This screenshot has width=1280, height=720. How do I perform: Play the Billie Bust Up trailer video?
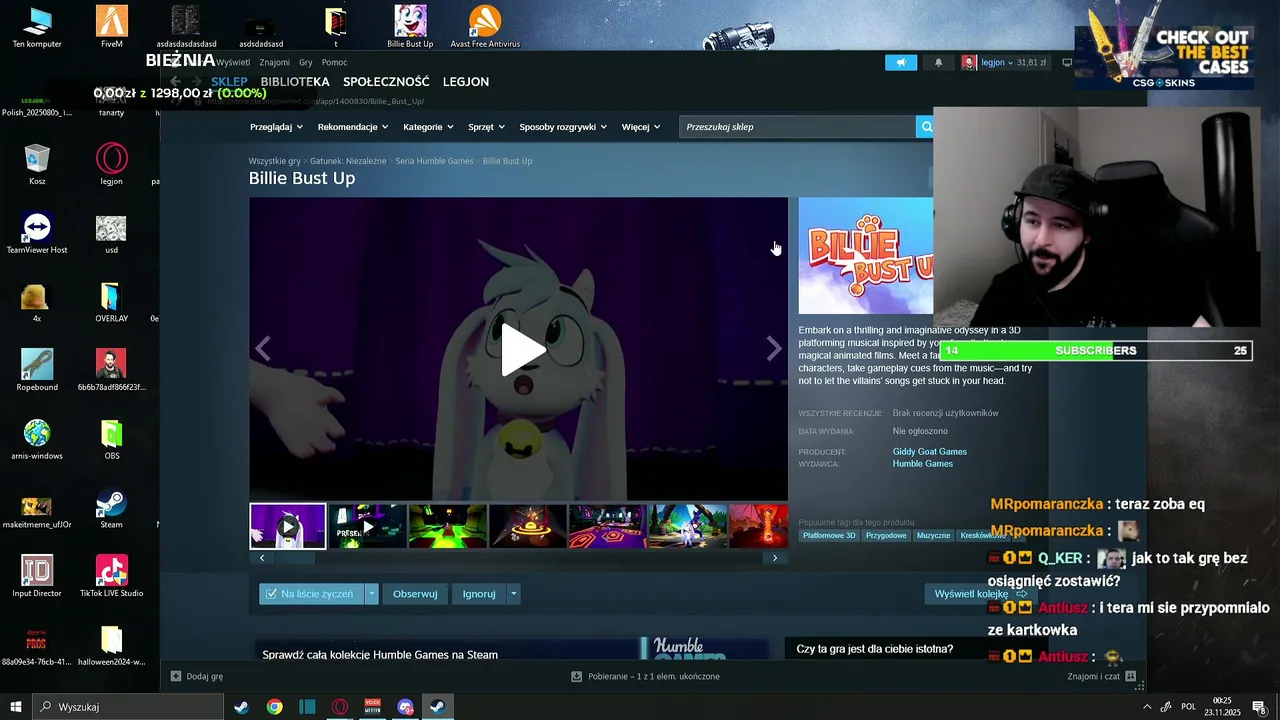point(523,350)
